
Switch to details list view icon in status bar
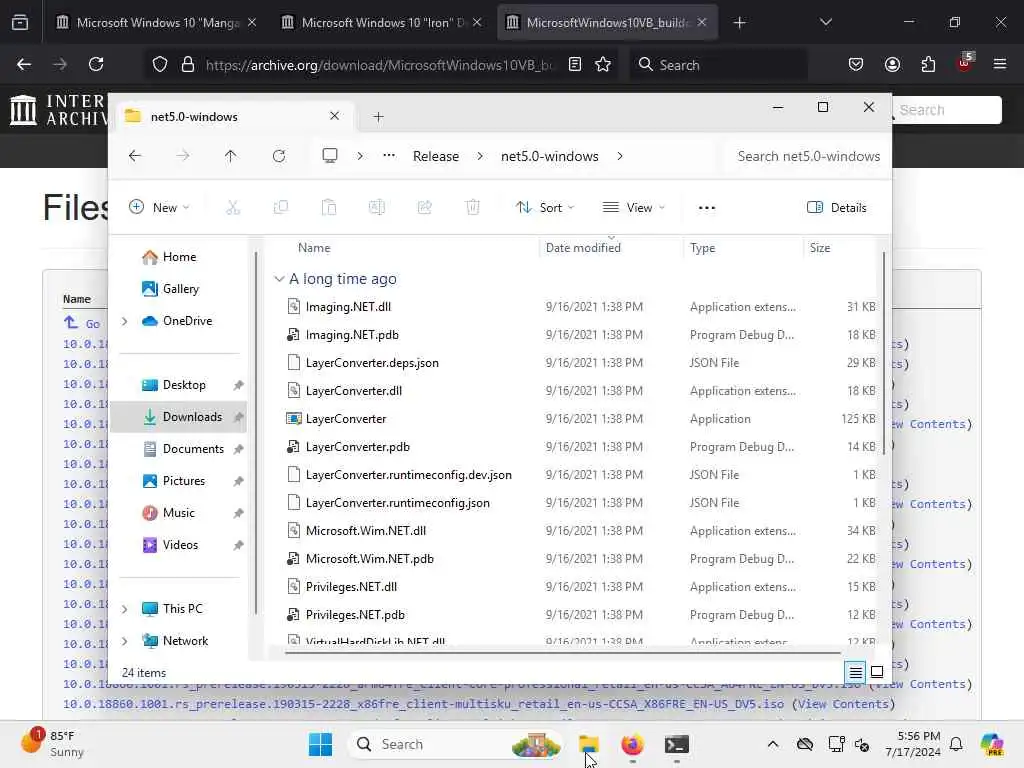coord(855,672)
